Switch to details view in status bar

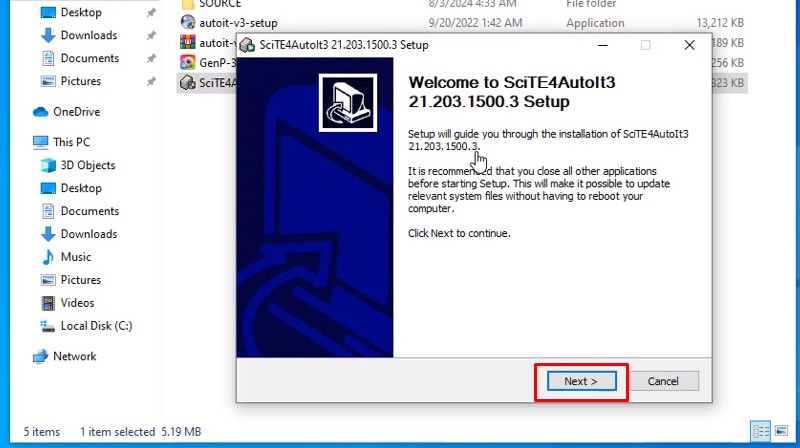tap(760, 432)
